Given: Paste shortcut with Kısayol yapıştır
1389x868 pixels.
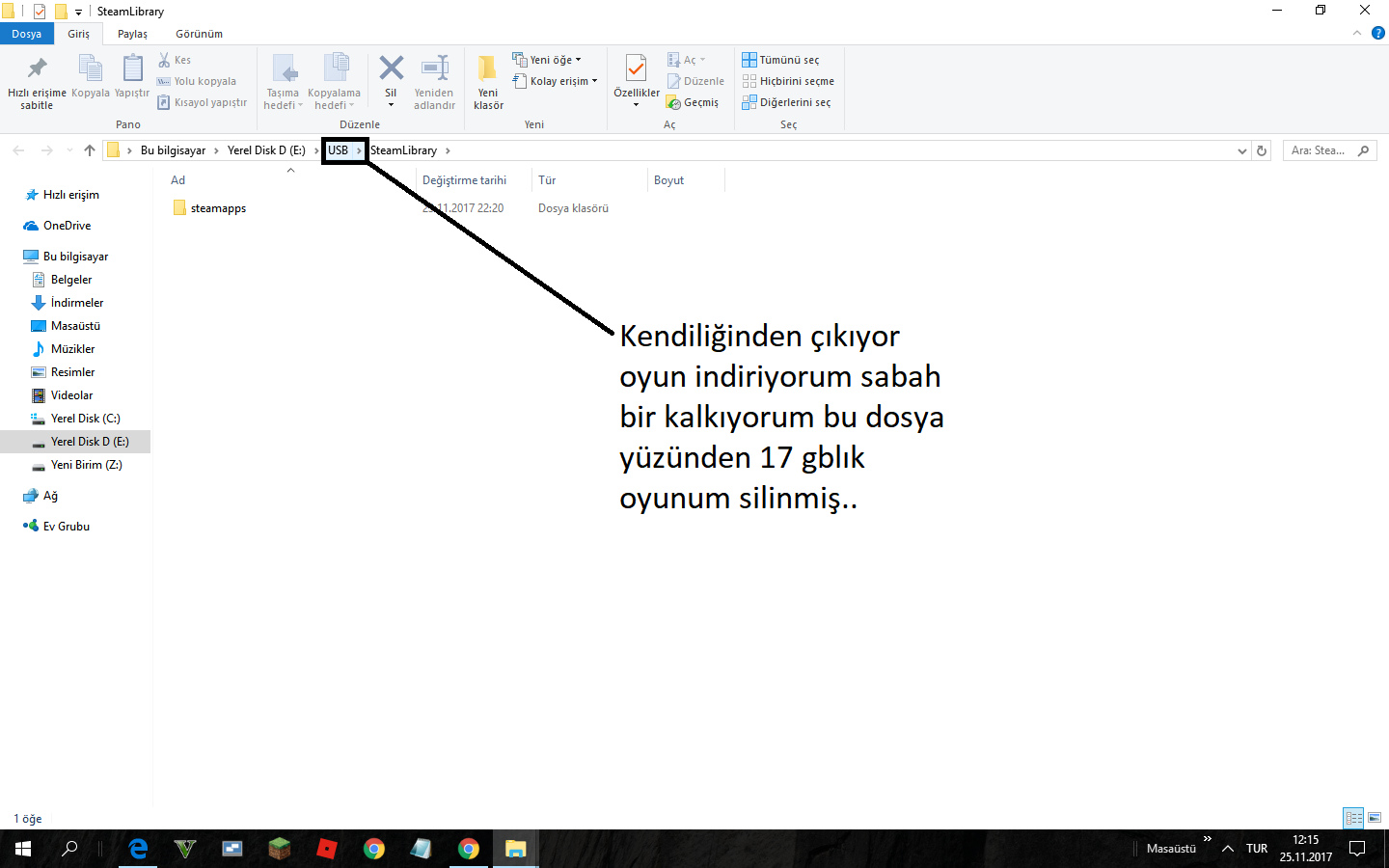Looking at the screenshot, I should click(x=203, y=102).
